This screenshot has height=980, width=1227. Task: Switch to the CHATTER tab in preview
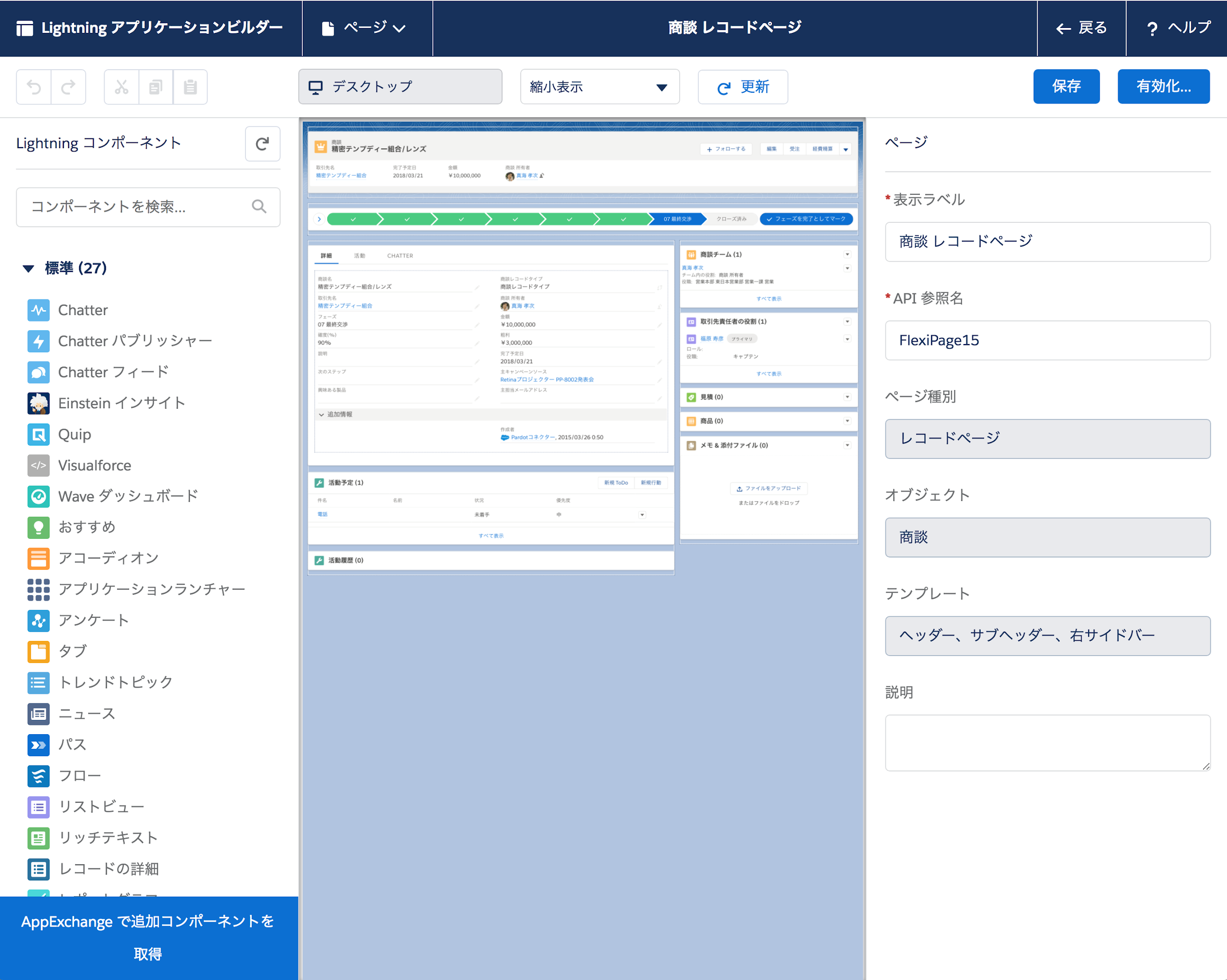click(400, 256)
